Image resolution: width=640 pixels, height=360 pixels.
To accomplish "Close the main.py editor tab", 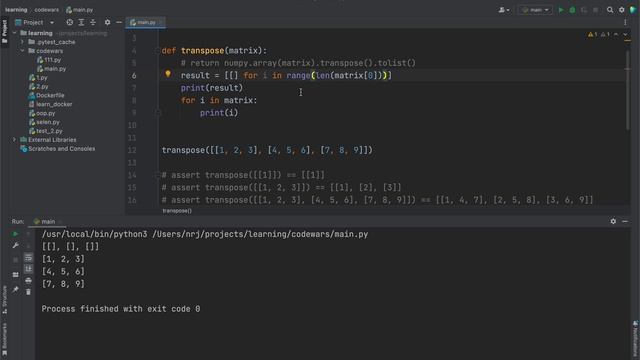I will click(x=161, y=22).
